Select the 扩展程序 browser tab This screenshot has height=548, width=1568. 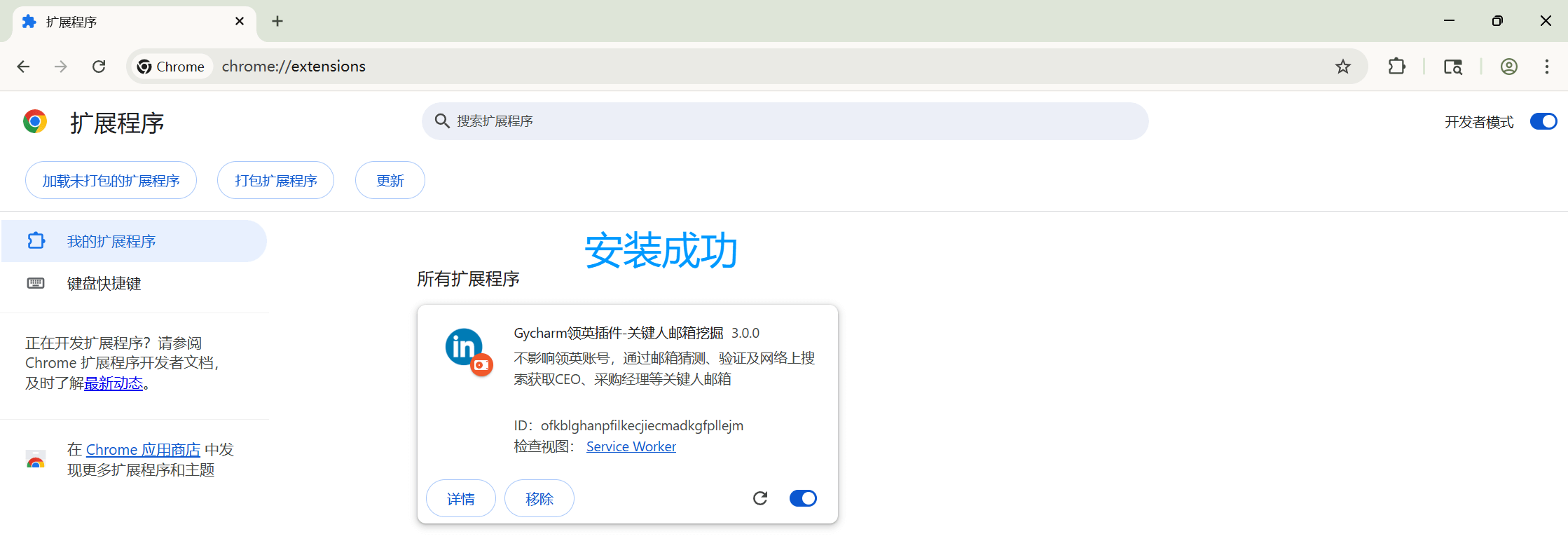pyautogui.click(x=133, y=22)
